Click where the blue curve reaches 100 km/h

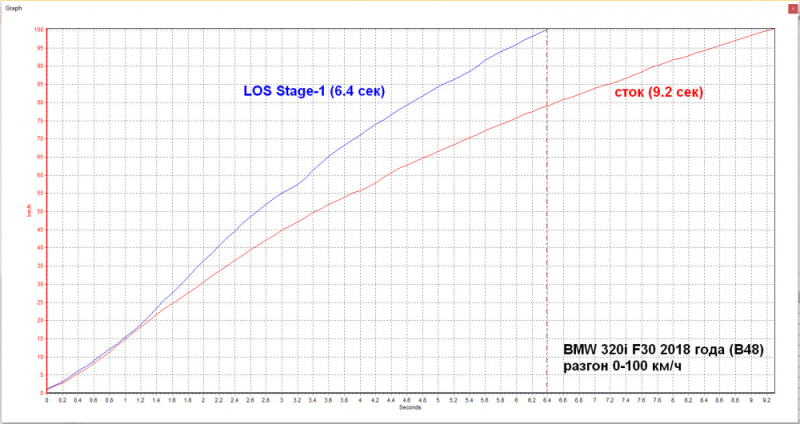[547, 30]
